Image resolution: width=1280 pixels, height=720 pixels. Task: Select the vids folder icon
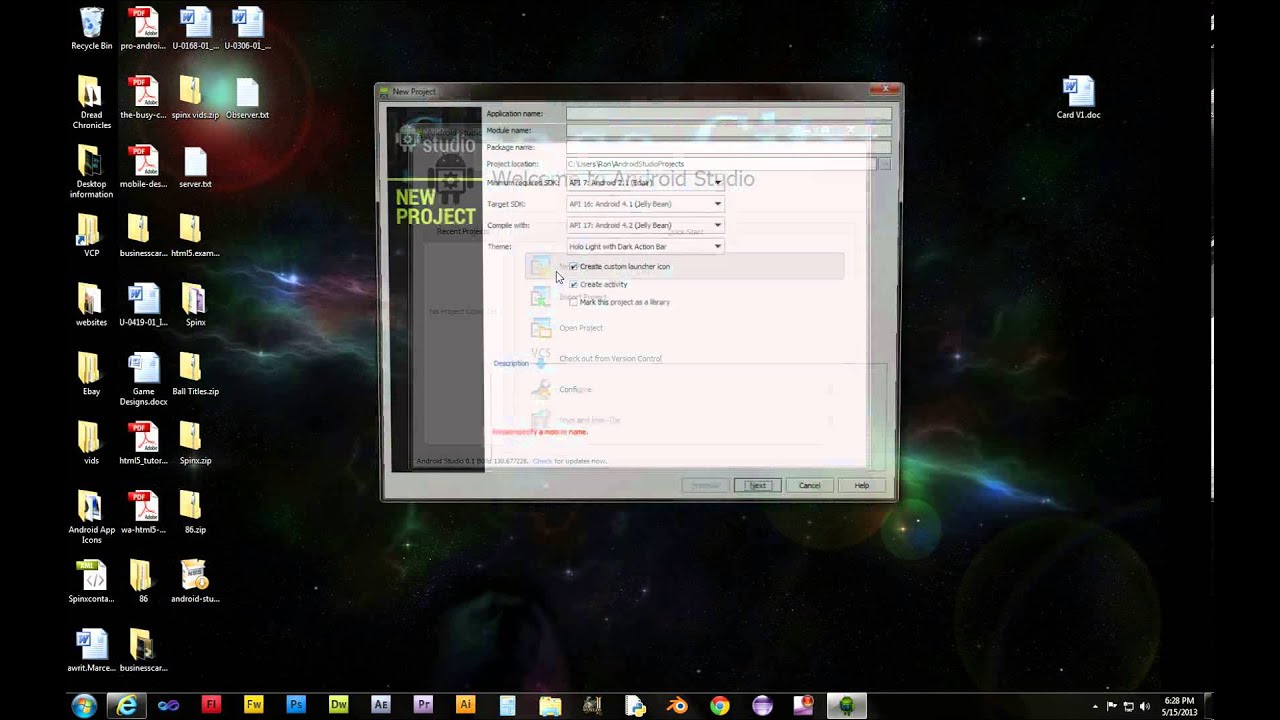[91, 442]
